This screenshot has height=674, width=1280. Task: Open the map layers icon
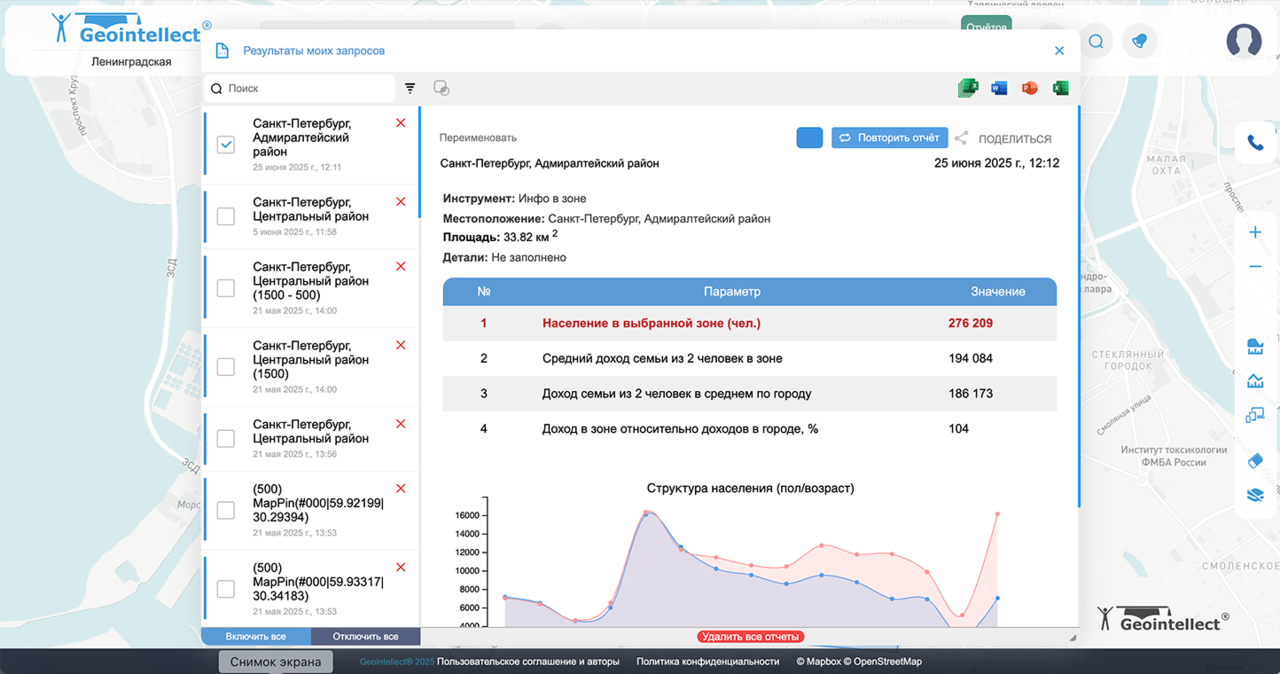coord(1255,495)
